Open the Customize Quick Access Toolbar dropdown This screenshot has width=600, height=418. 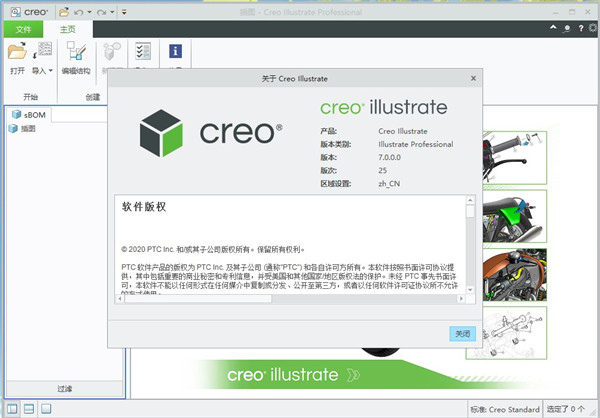click(x=123, y=10)
